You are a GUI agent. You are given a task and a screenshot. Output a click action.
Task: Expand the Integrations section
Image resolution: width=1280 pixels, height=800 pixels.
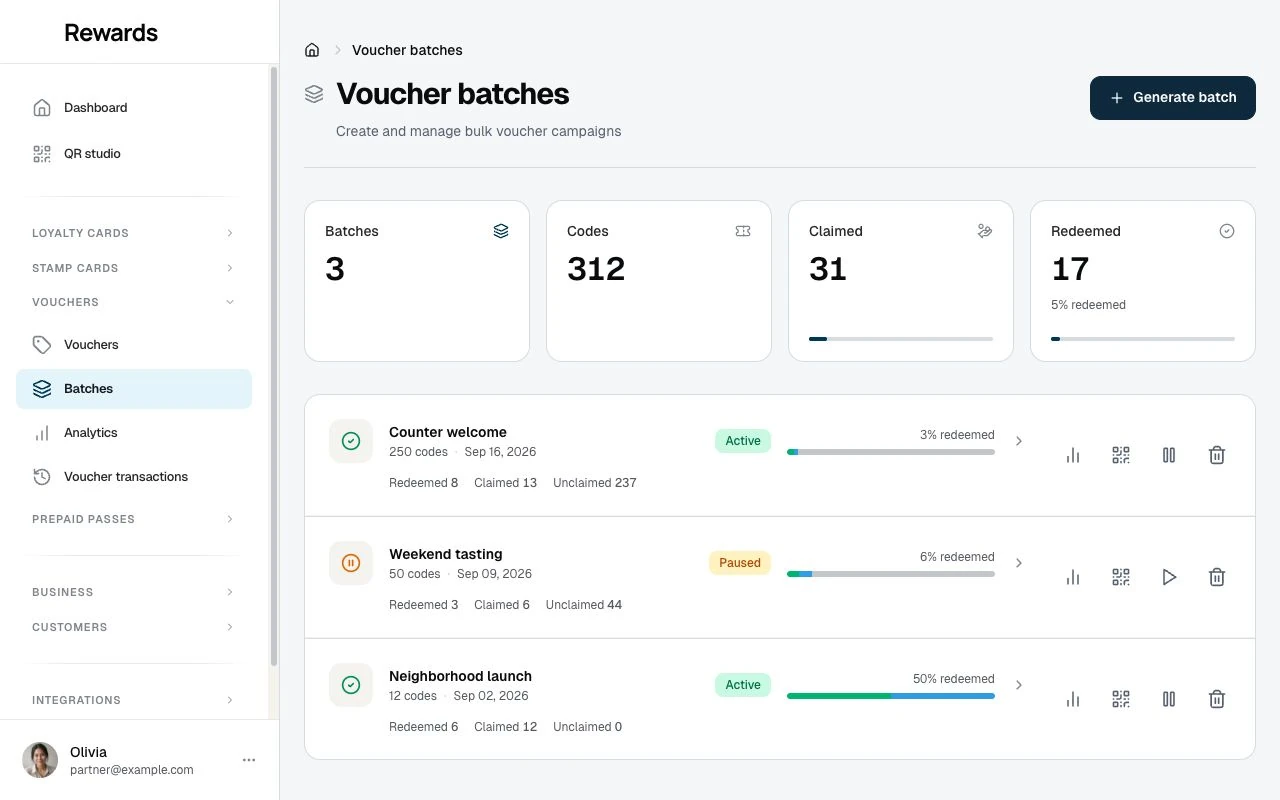coord(134,700)
